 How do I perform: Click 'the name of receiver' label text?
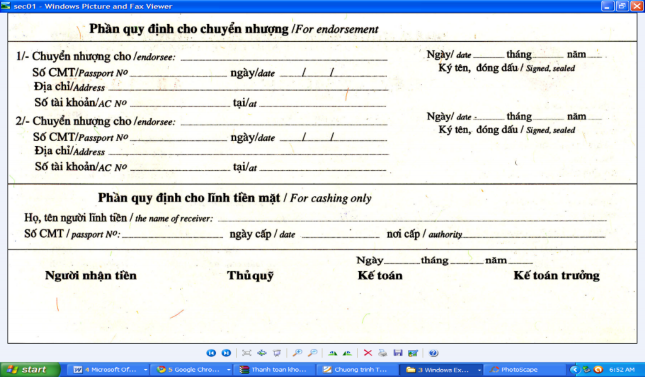tap(174, 219)
